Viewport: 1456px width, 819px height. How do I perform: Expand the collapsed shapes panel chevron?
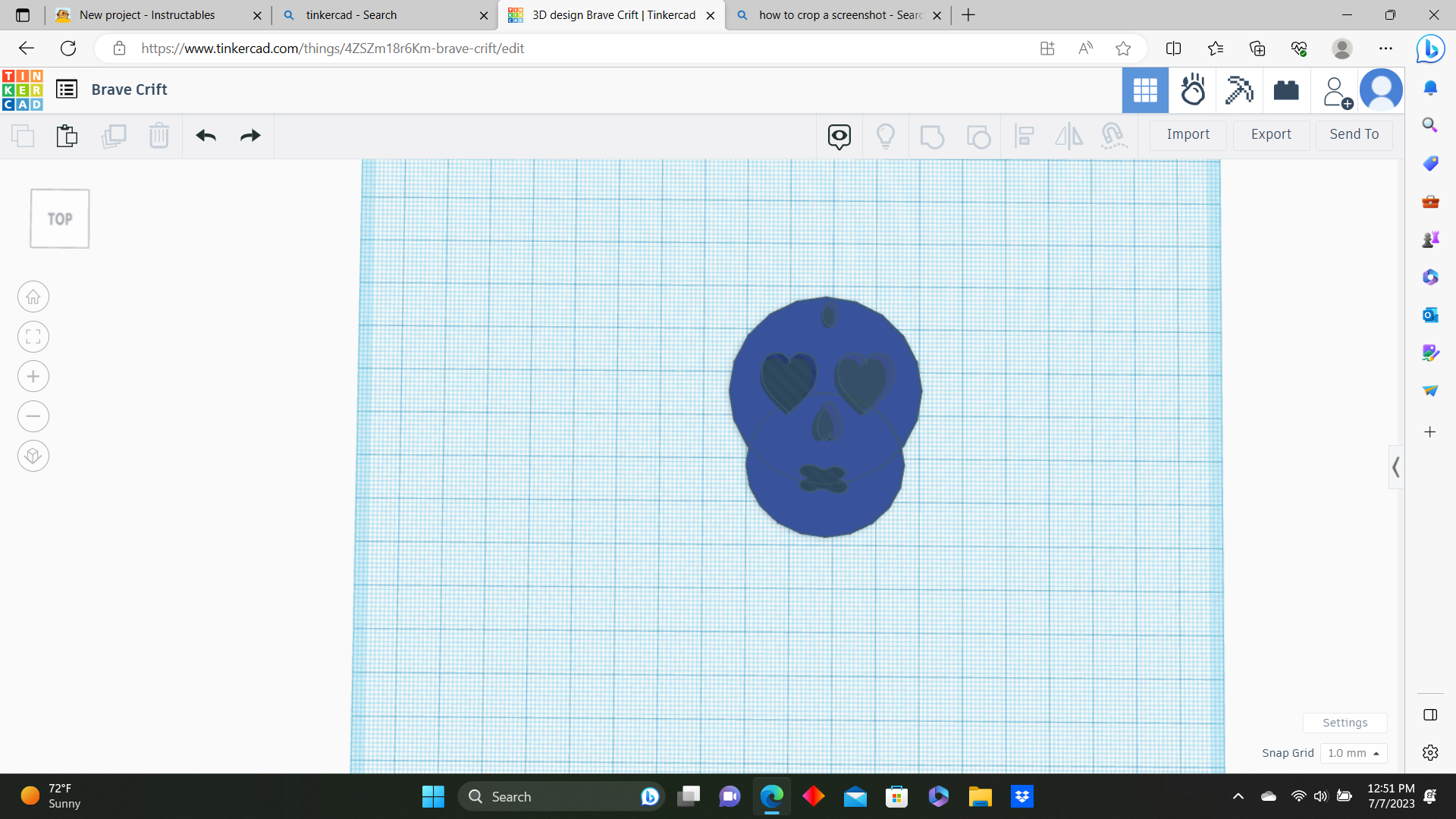tap(1396, 467)
